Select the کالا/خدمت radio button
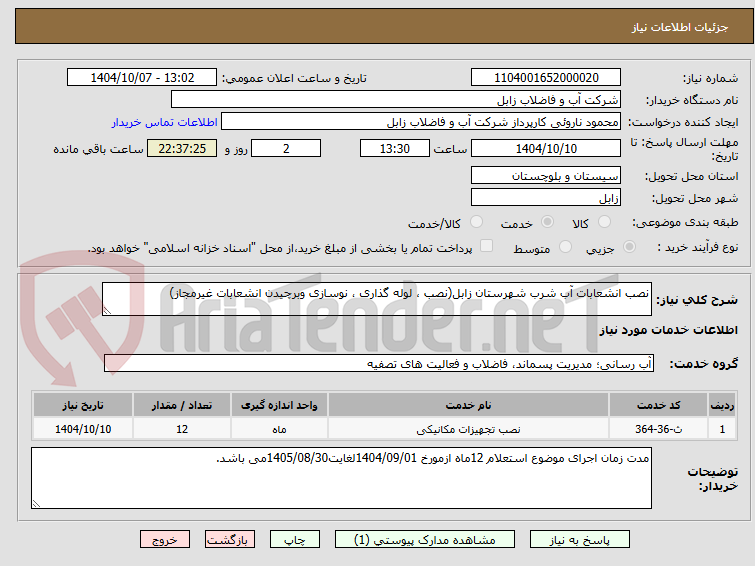 (x=476, y=222)
